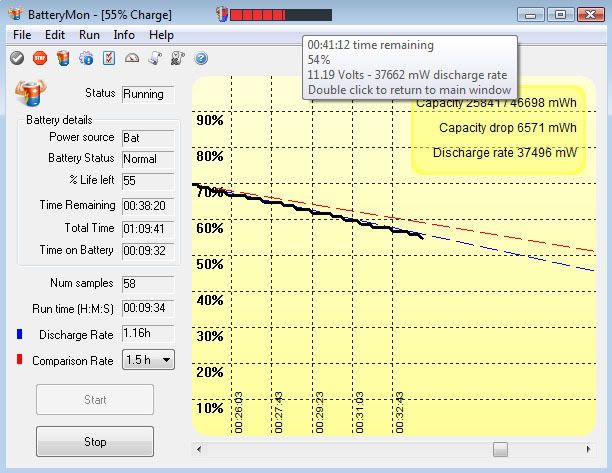
Task: Click the Discharge Rate field showing 1.16h
Action: [148, 334]
